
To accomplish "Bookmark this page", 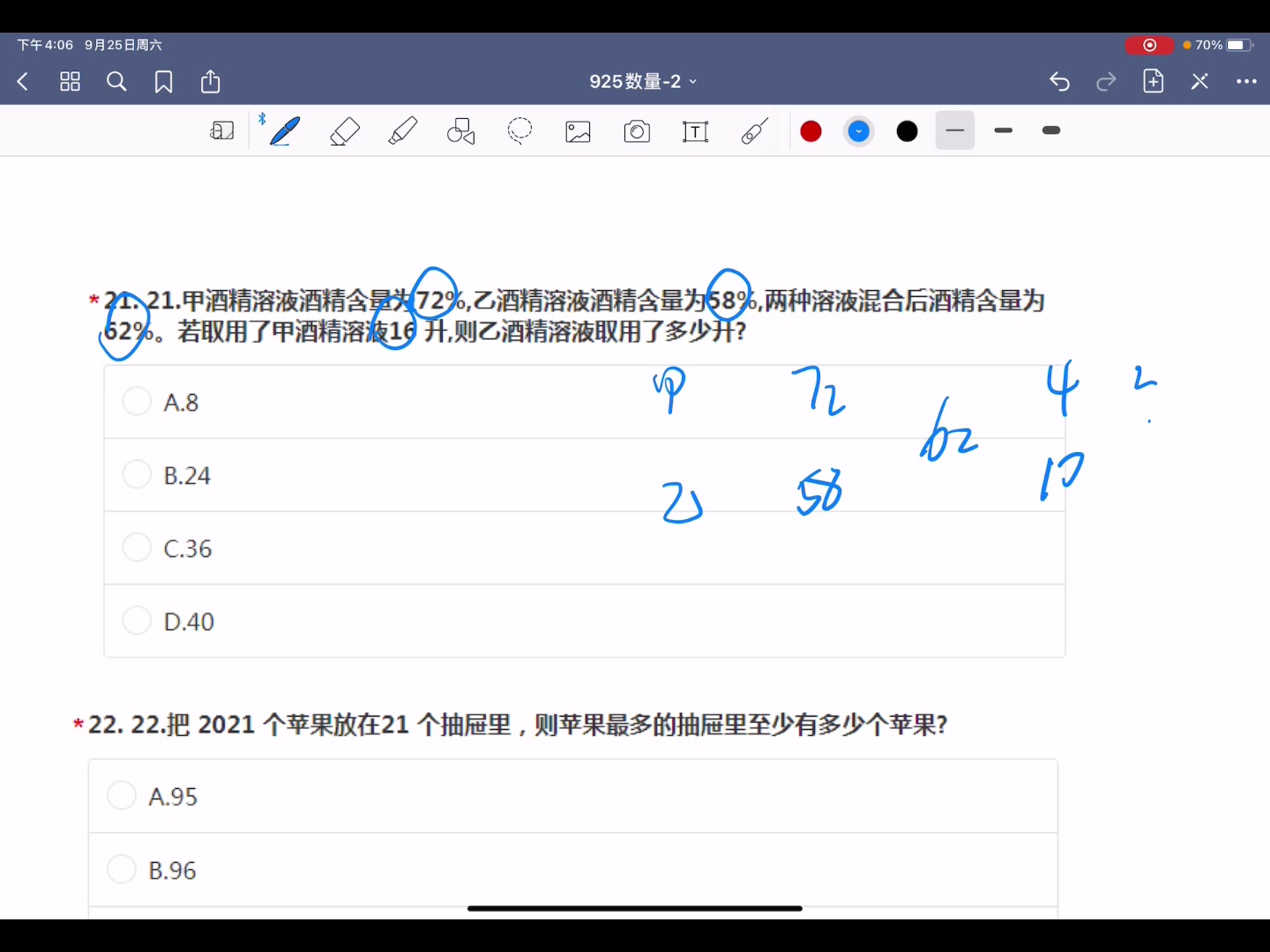I will (163, 82).
